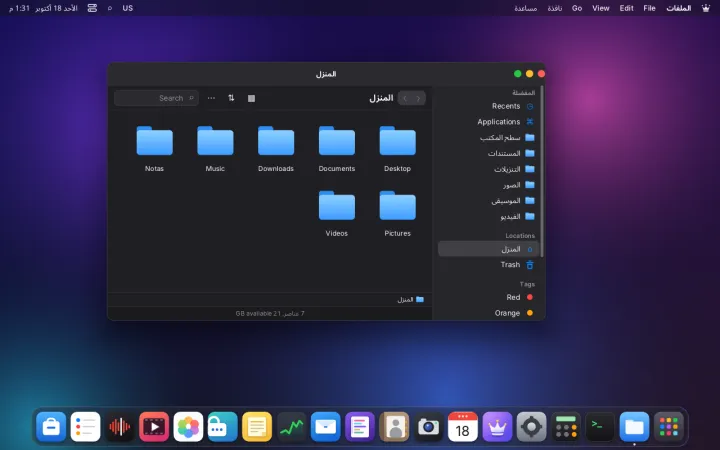Open the File menu
Viewport: 720px width, 450px height.
click(649, 8)
